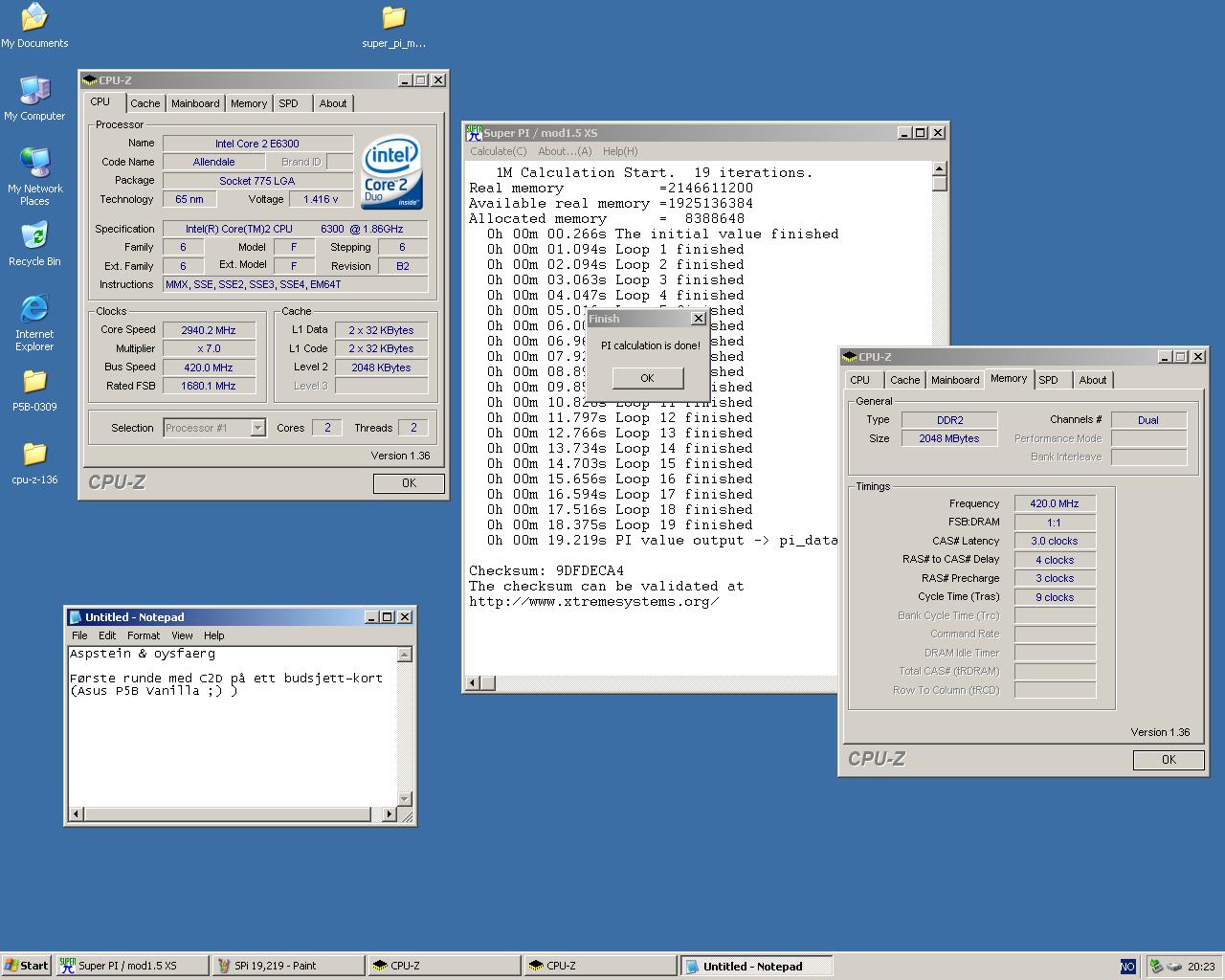The height and width of the screenshot is (980, 1225).
Task: Click Super PI vertical scrollbar up arrow
Action: [940, 169]
